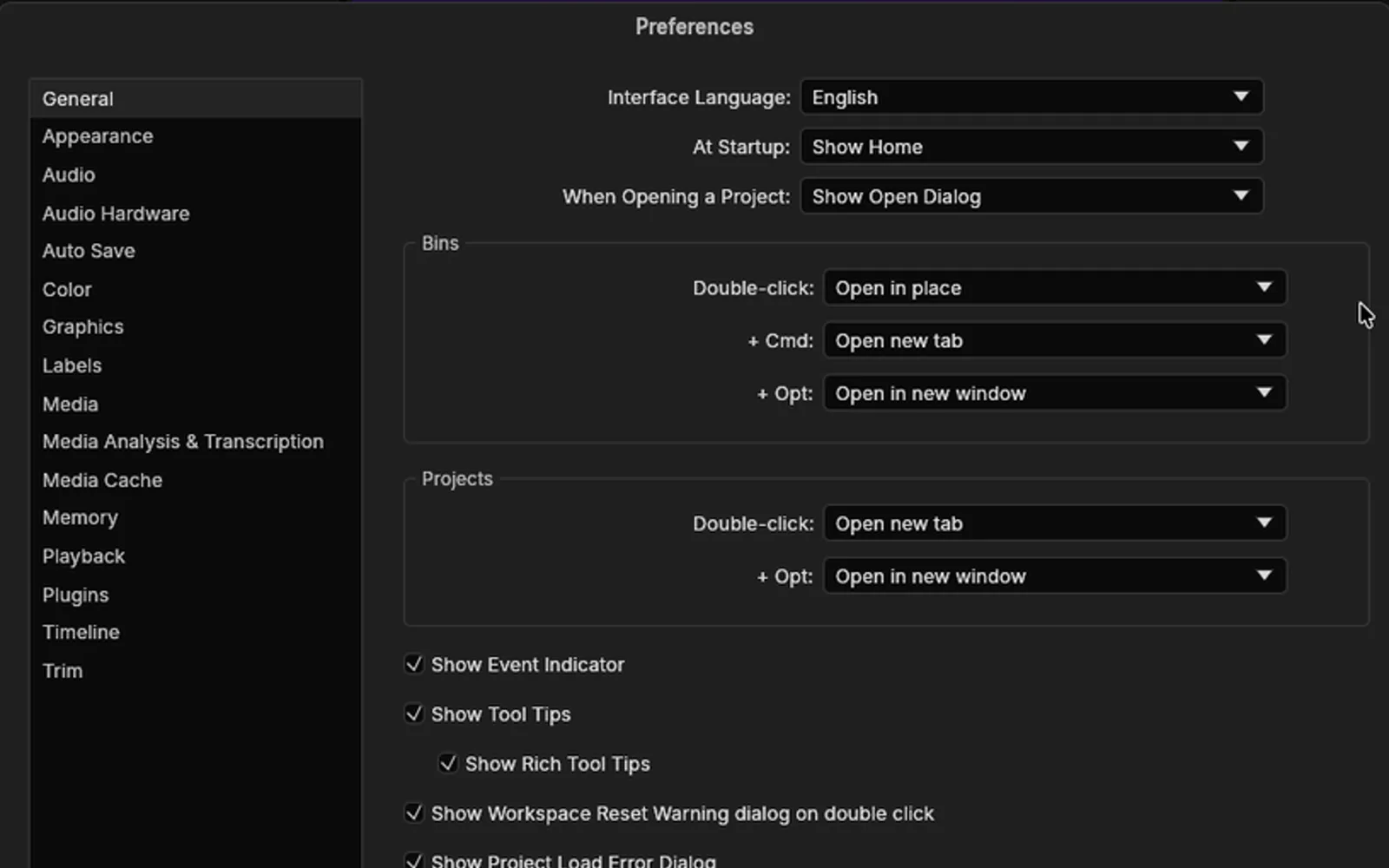Open At Startup dropdown
This screenshot has height=868, width=1389.
tap(1031, 147)
